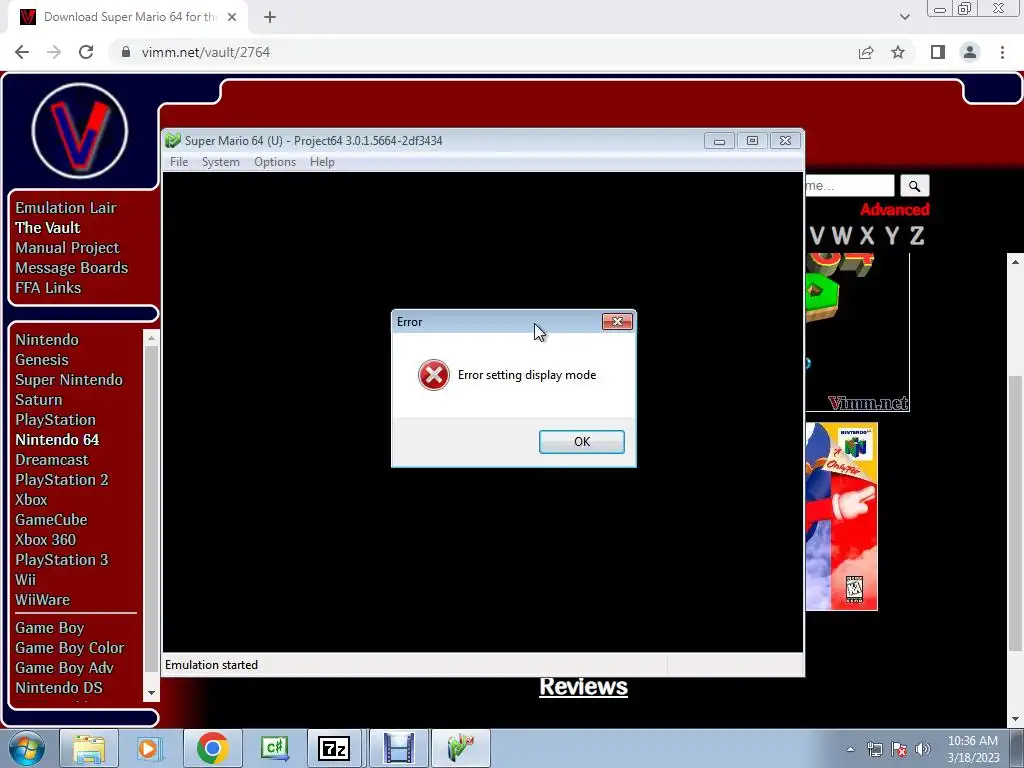This screenshot has width=1024, height=768.
Task: Switch to Chrome in the taskbar
Action: pyautogui.click(x=213, y=748)
